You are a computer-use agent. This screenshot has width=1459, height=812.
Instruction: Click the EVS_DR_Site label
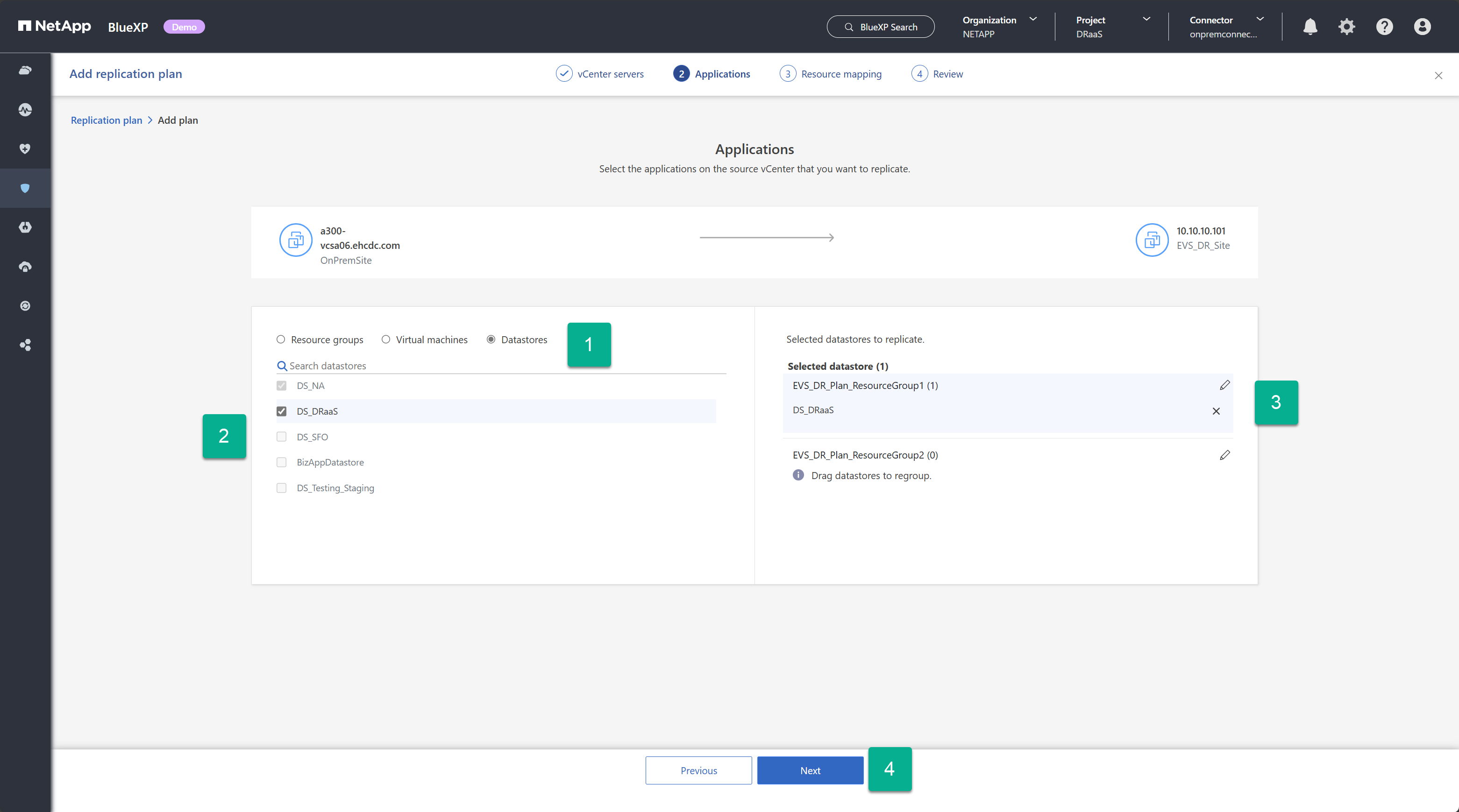(1203, 245)
